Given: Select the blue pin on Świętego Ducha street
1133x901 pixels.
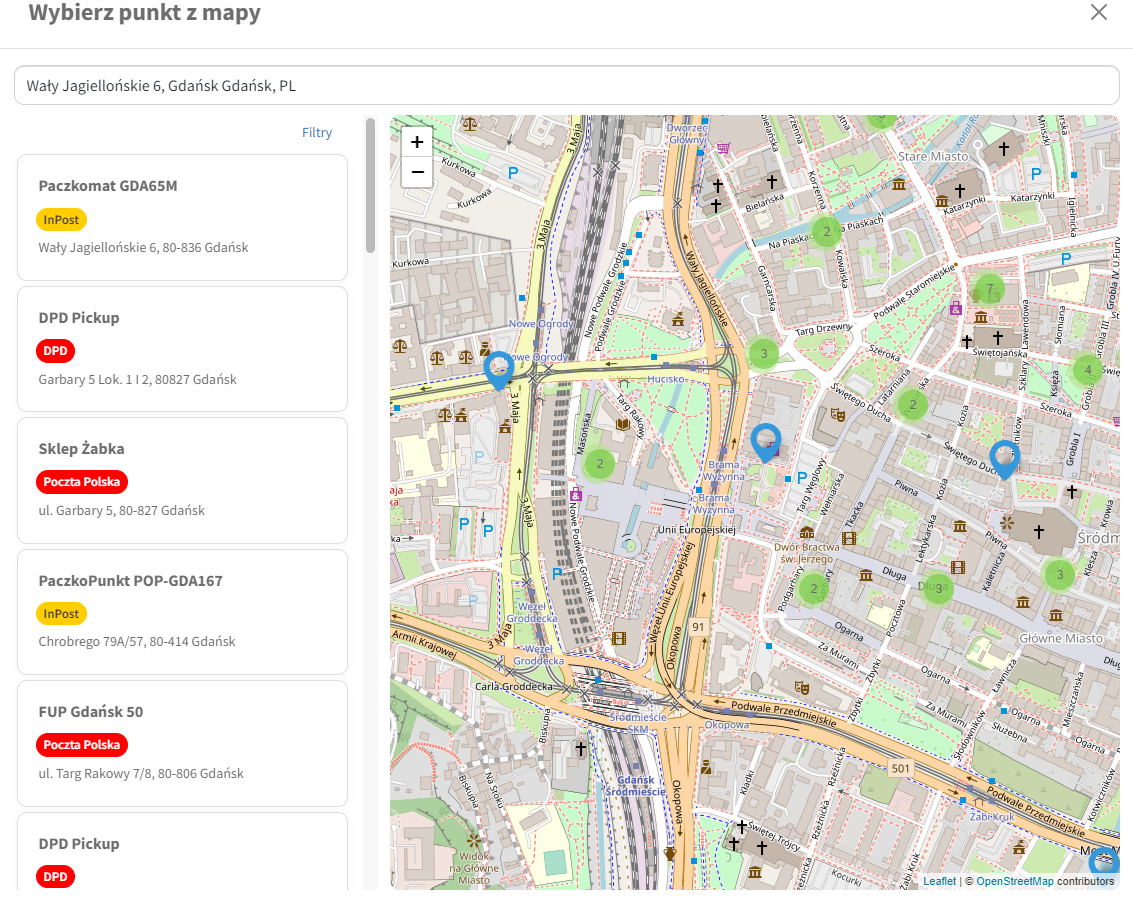Looking at the screenshot, I should [x=1004, y=459].
